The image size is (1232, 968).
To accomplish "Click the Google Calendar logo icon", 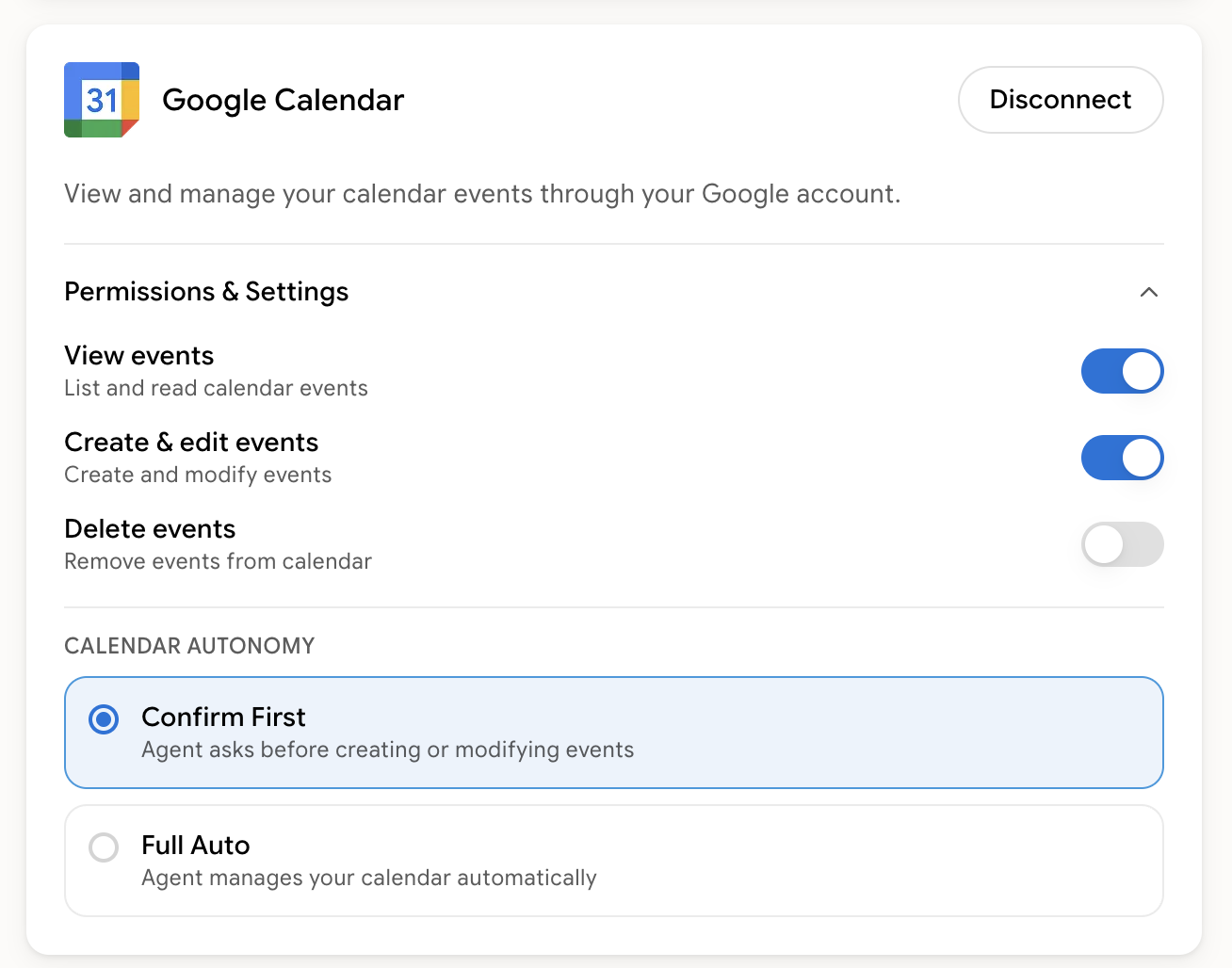I will [102, 100].
